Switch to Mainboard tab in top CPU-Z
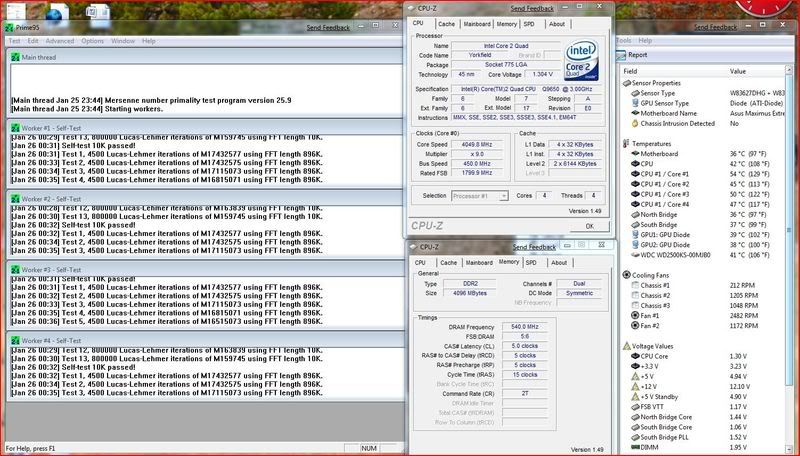 point(477,24)
